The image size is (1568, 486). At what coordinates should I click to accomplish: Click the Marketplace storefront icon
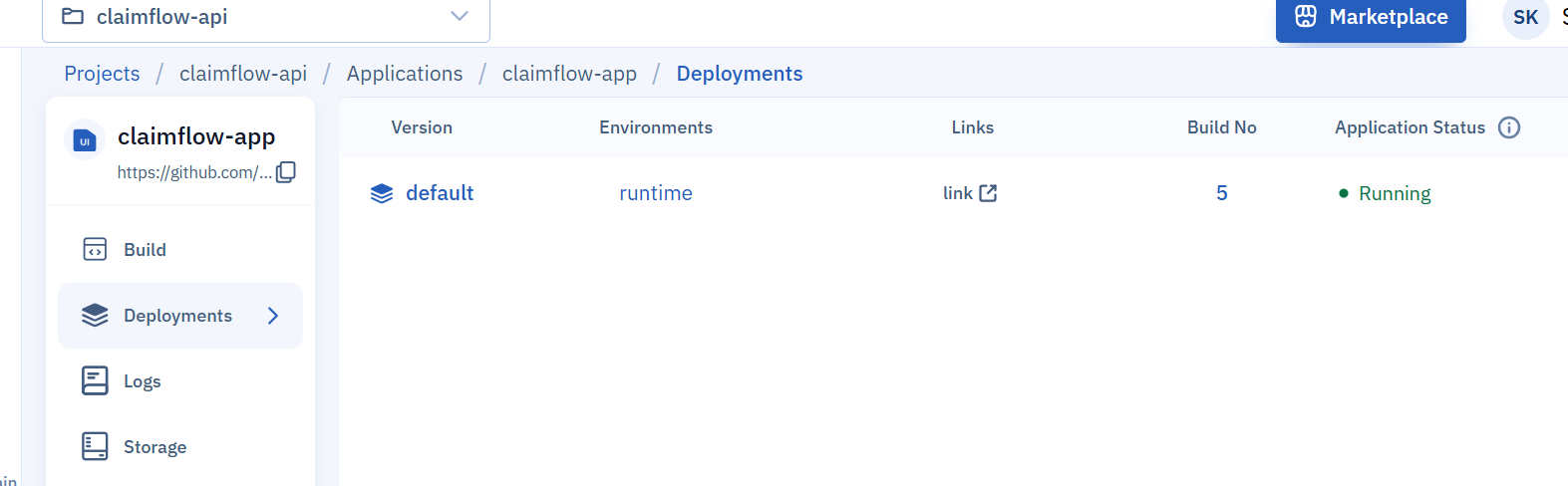[1306, 16]
